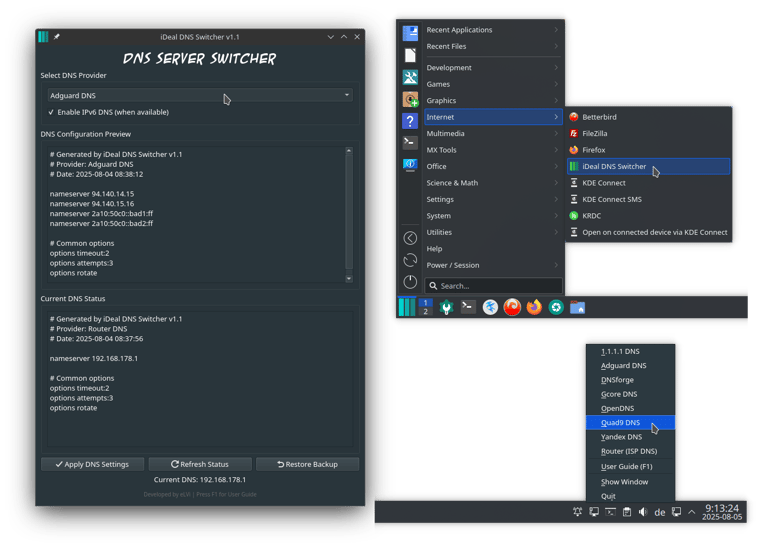Launch the terminal icon in the launcher sidebar
768x548 pixels.
[x=410, y=142]
